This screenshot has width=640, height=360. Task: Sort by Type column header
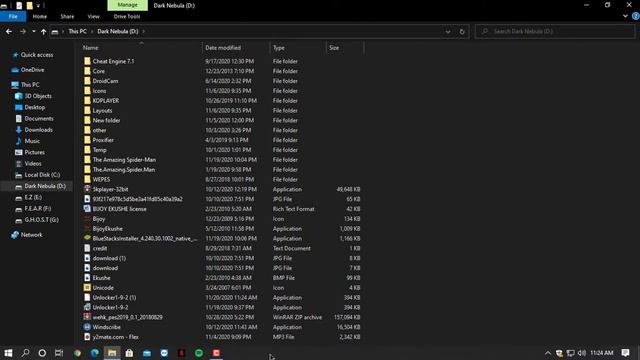279,48
